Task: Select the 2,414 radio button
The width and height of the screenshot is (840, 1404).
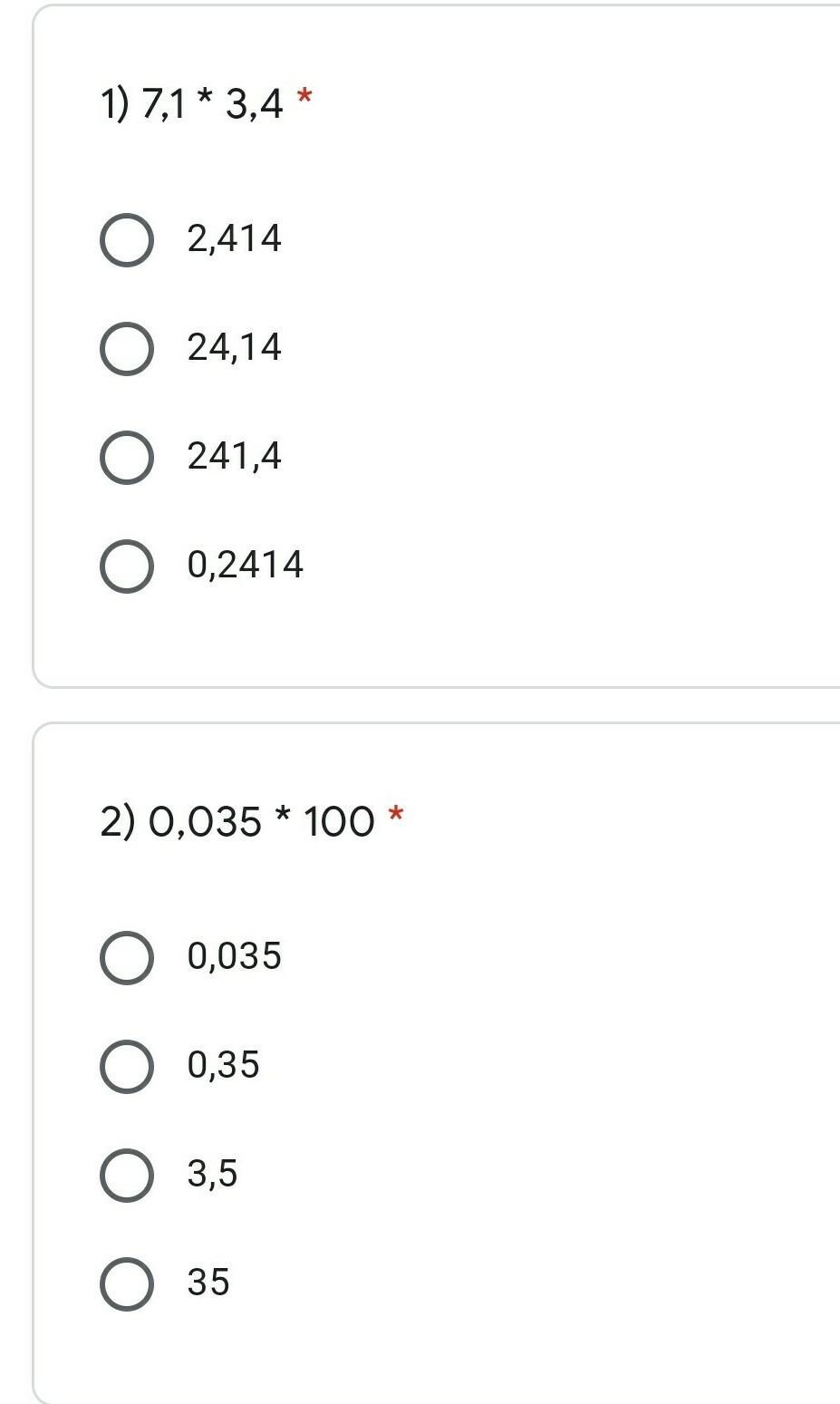Action: 126,240
